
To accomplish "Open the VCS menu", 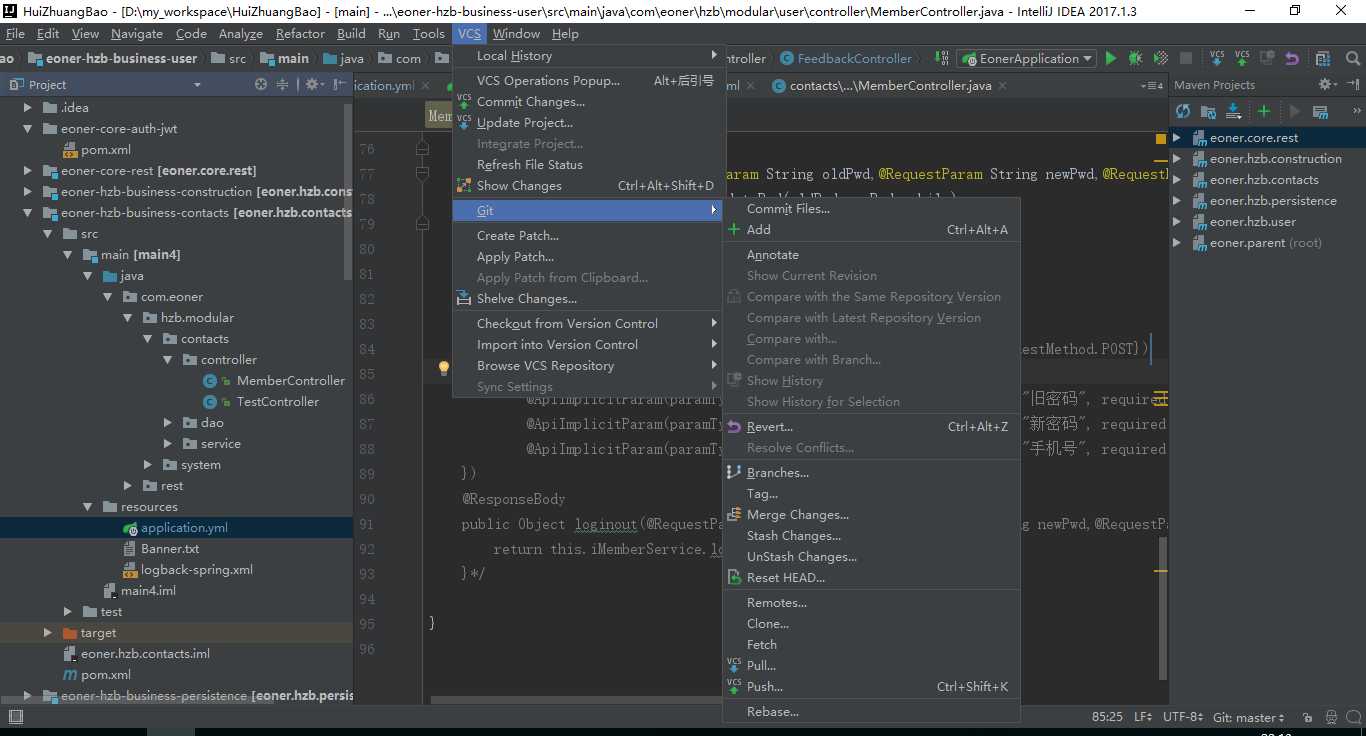I will [469, 33].
